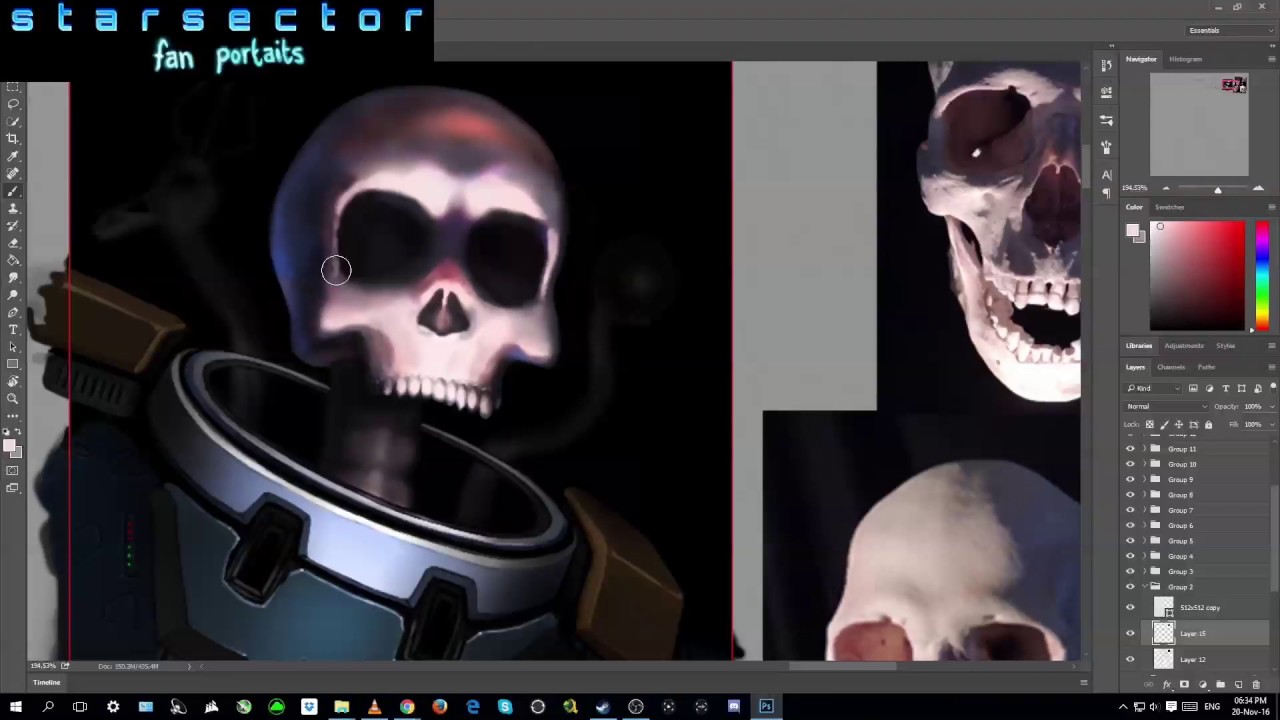Hide the 512x512 copy layer

tap(1131, 607)
